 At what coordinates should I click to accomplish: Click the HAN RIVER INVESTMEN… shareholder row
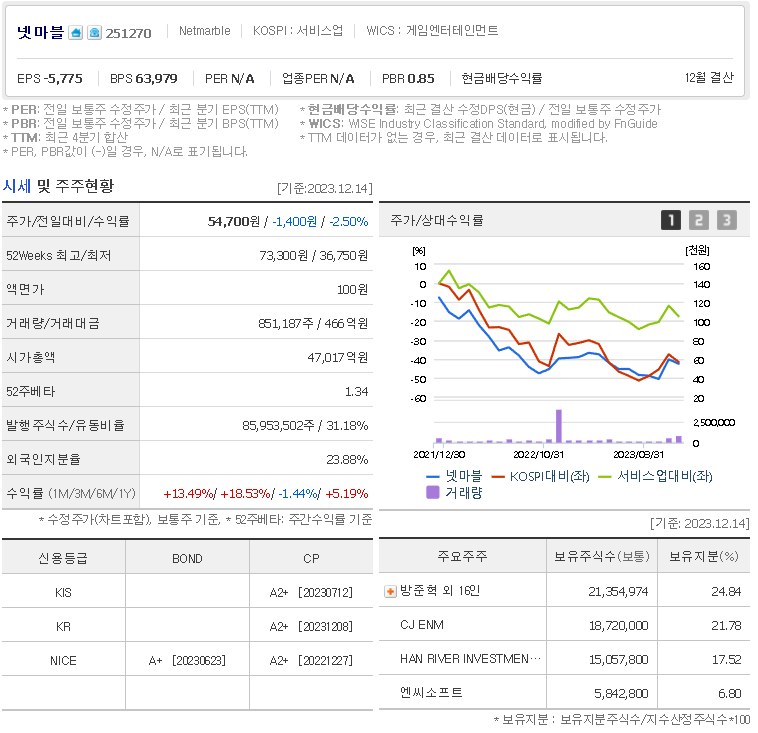click(564, 659)
